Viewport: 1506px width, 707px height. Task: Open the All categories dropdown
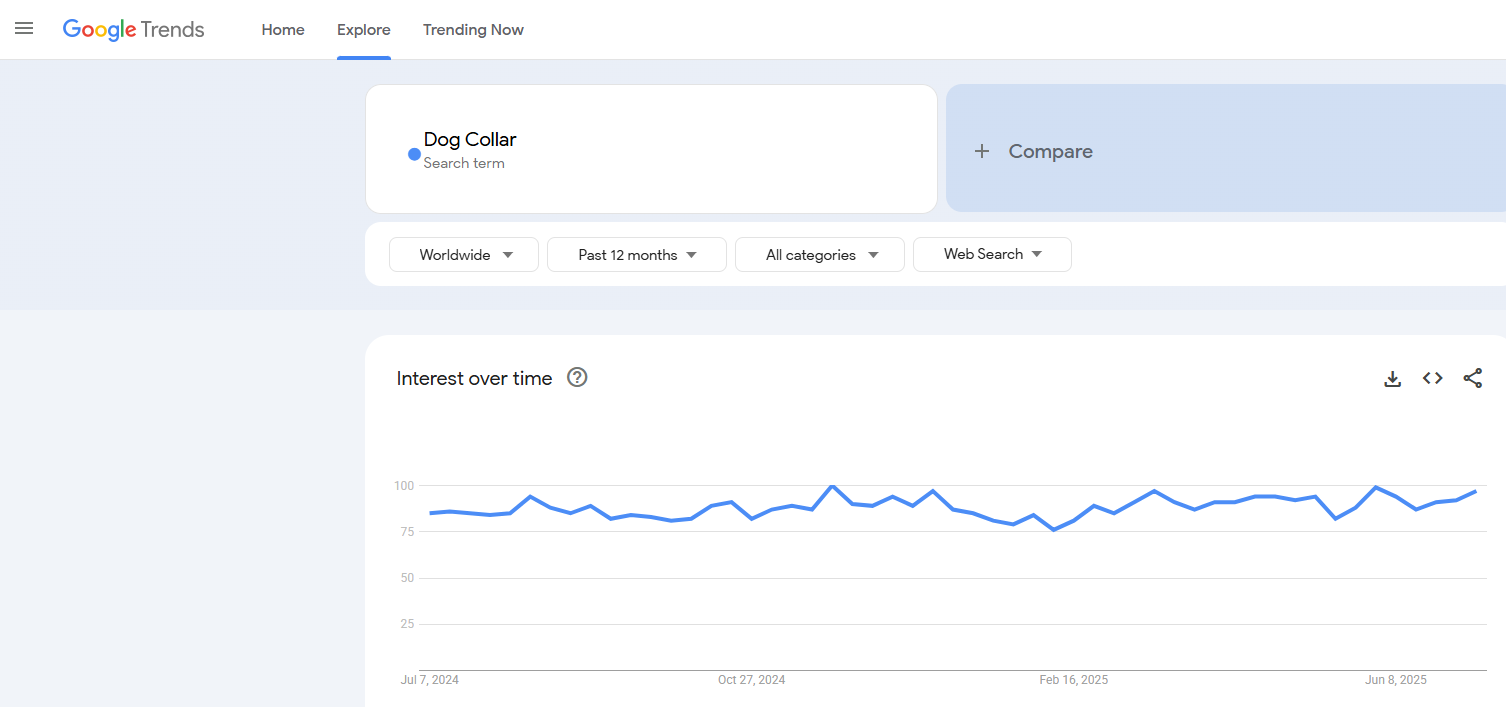point(820,255)
